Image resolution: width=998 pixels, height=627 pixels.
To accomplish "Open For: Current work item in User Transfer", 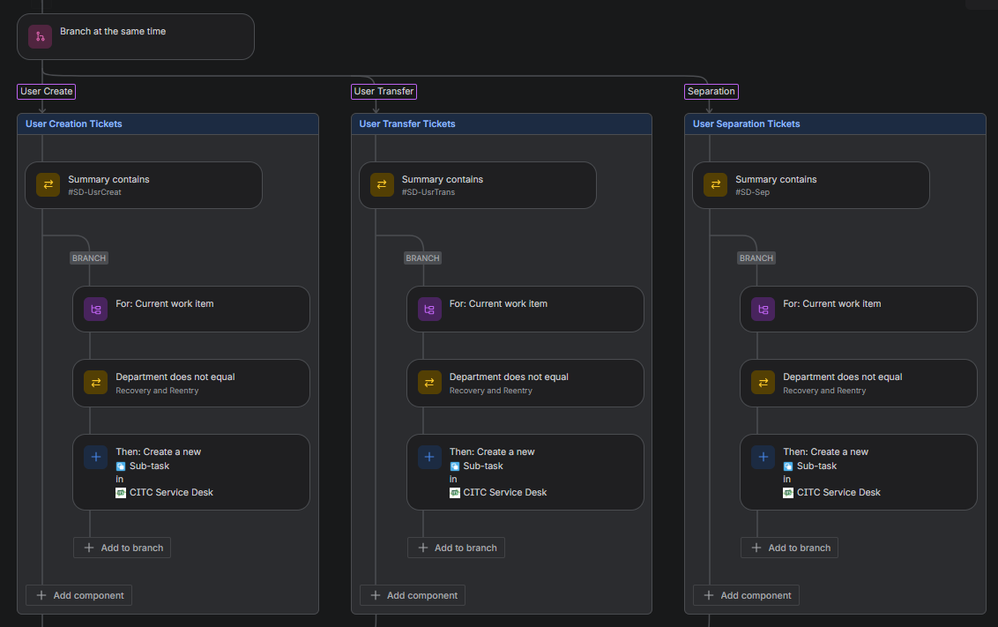I will [x=525, y=309].
